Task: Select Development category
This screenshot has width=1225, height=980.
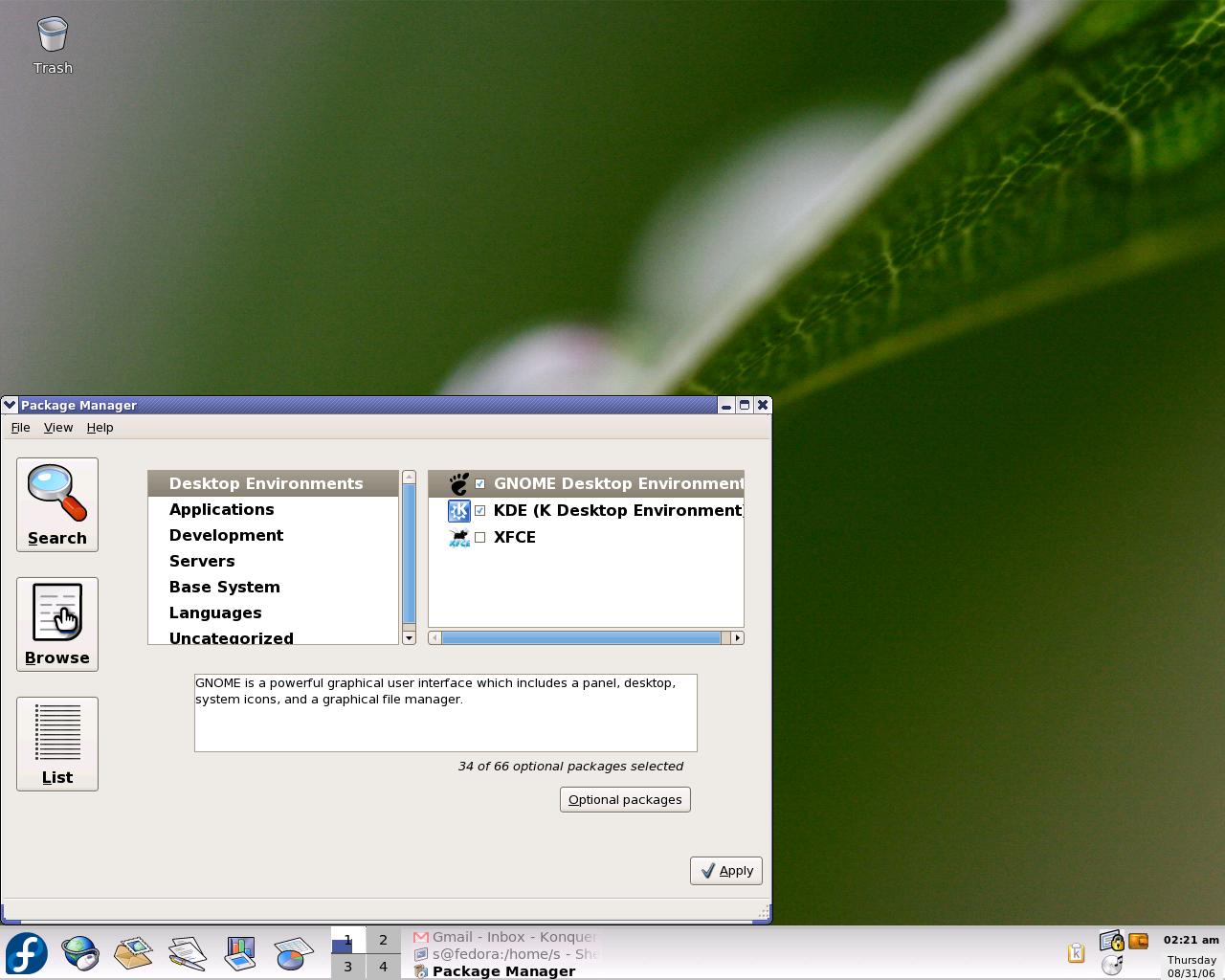Action: coord(273,535)
